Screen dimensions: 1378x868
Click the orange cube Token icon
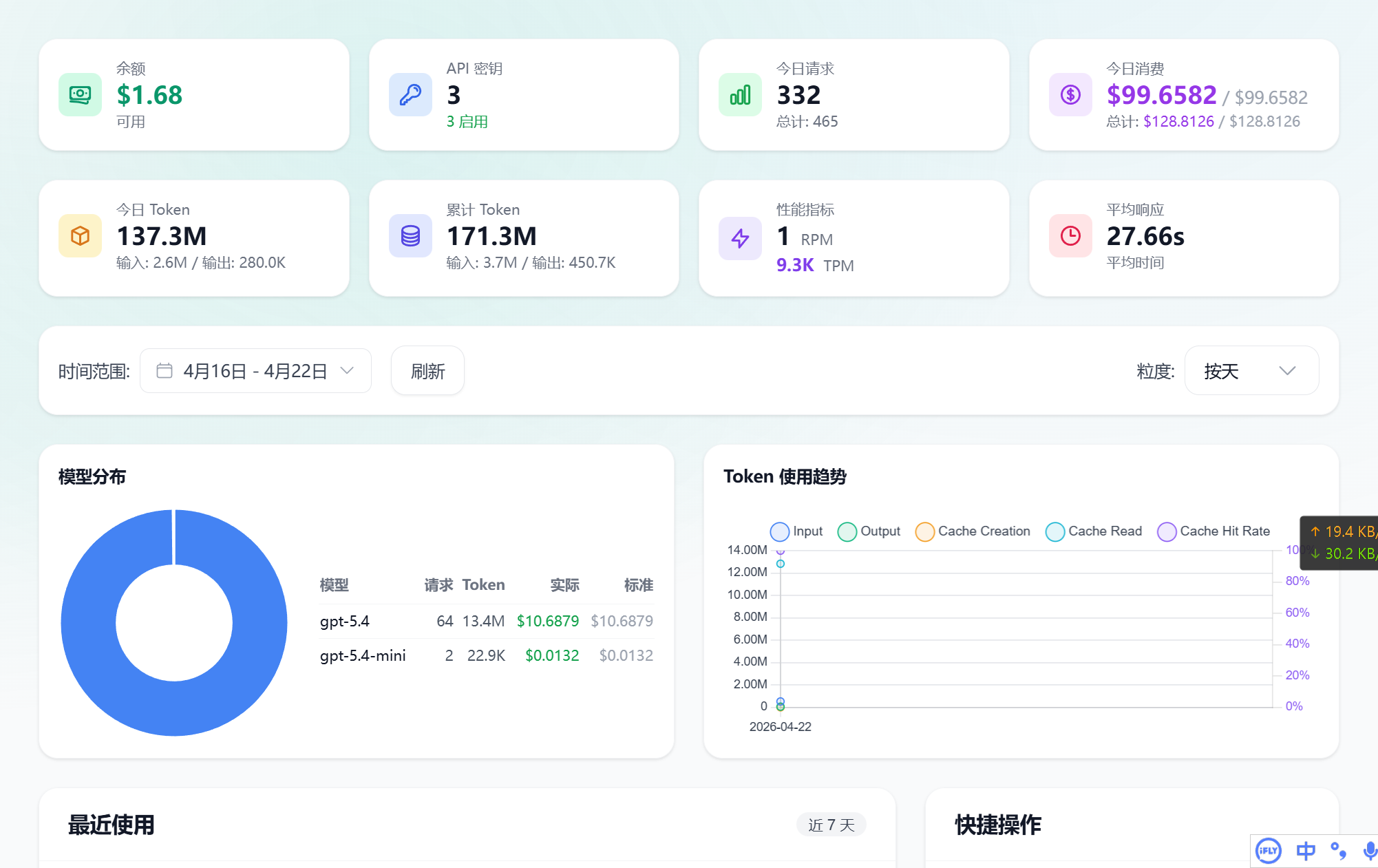[x=80, y=236]
